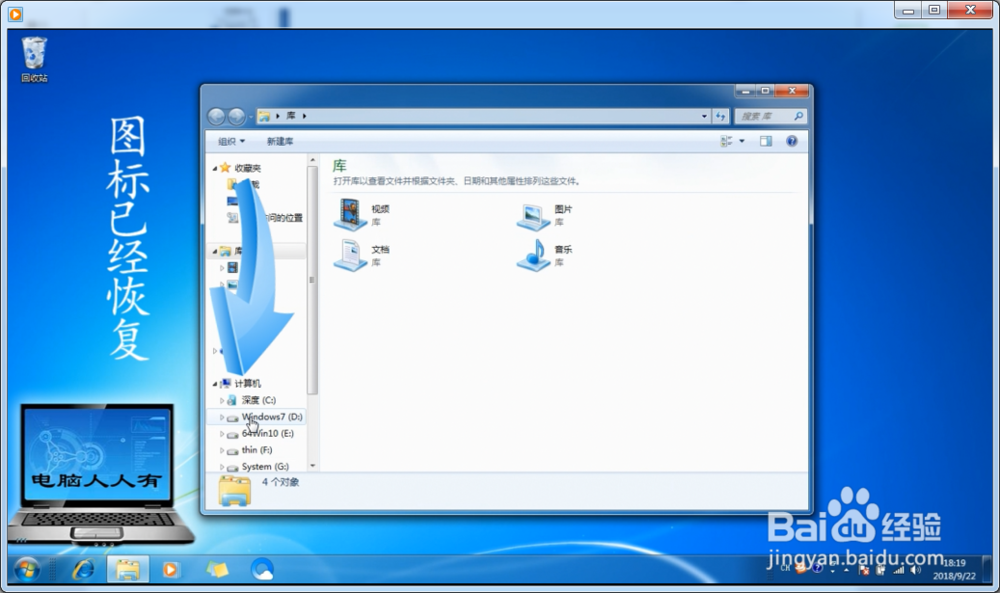Click 库 breadcrumb in address bar
1000x593 pixels.
click(x=291, y=115)
